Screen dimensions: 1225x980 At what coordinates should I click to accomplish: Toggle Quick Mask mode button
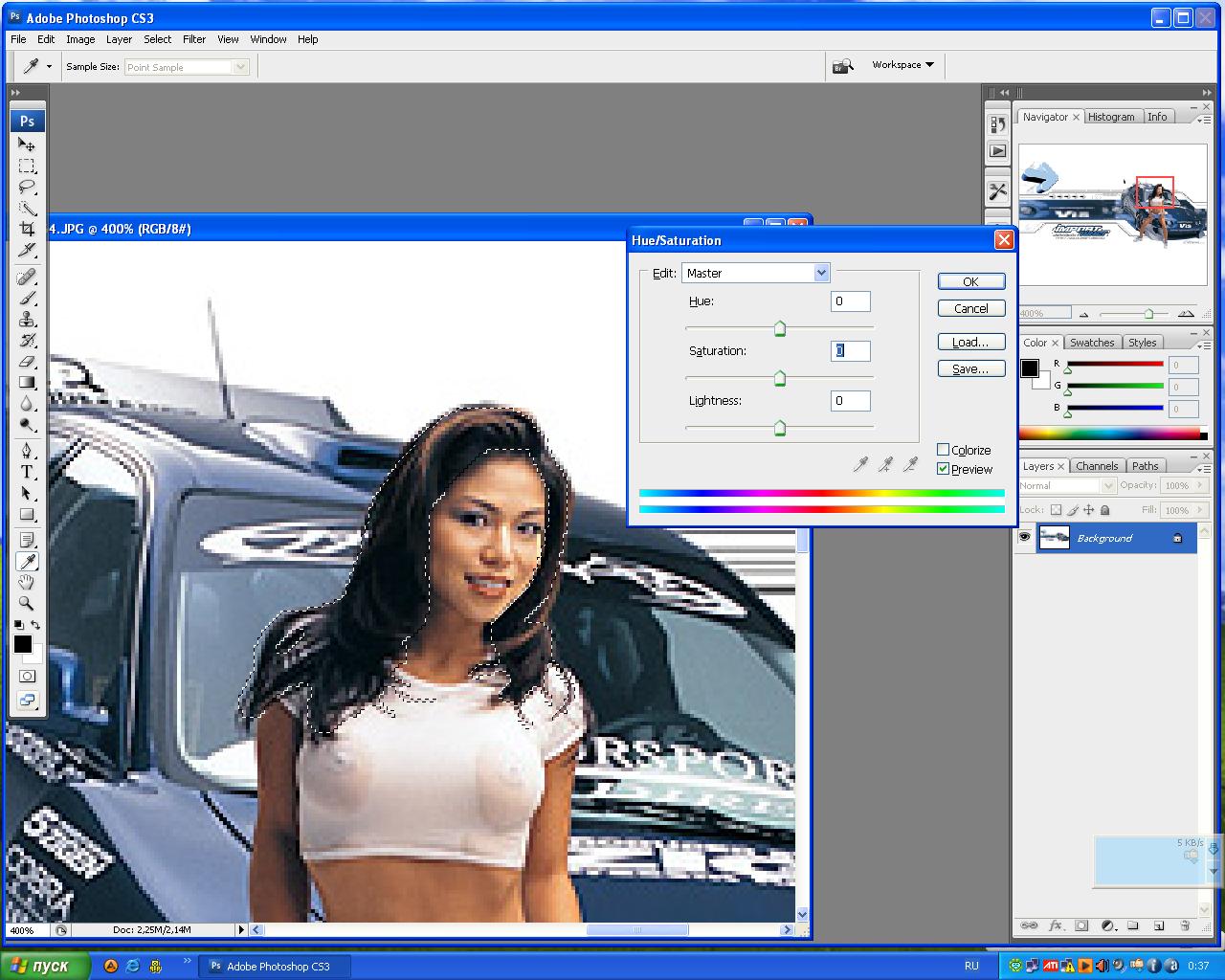click(x=27, y=676)
